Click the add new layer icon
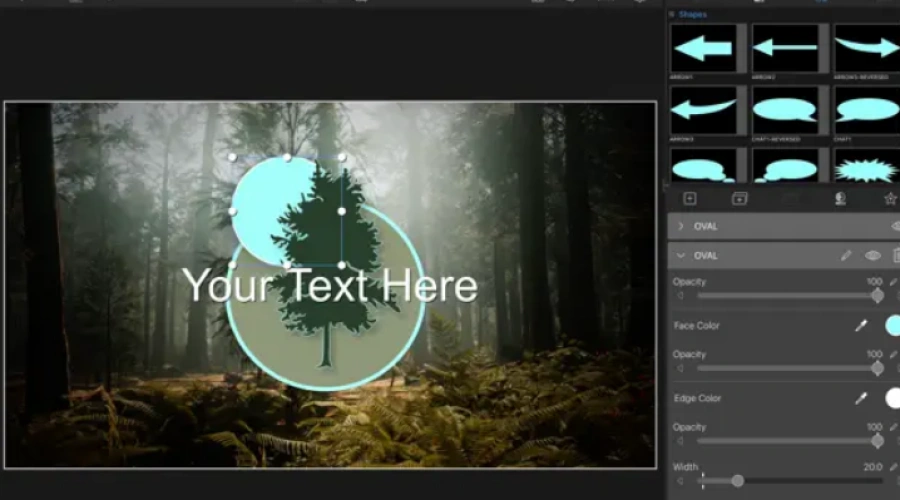The image size is (900, 500). (x=689, y=199)
